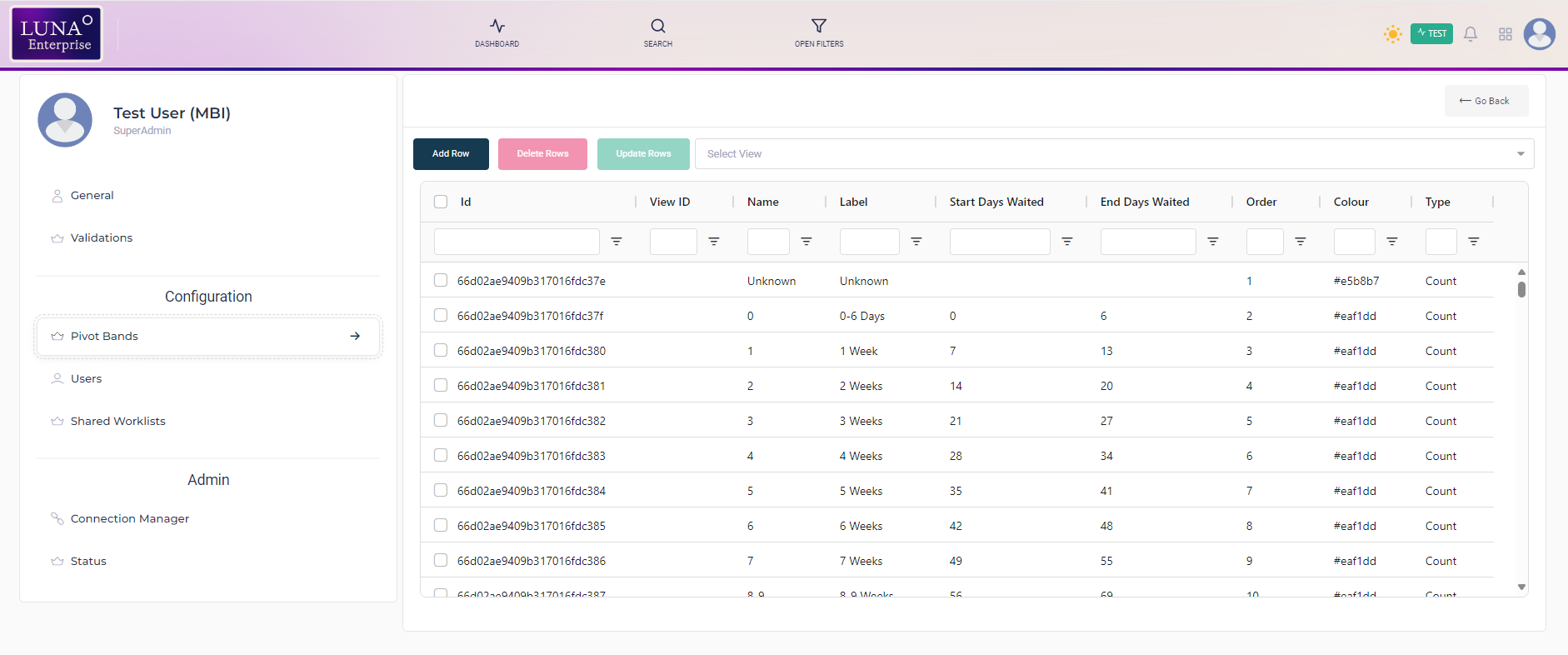1568x655 pixels.
Task: Open the Dashboard icon in top navigation
Action: click(x=497, y=27)
